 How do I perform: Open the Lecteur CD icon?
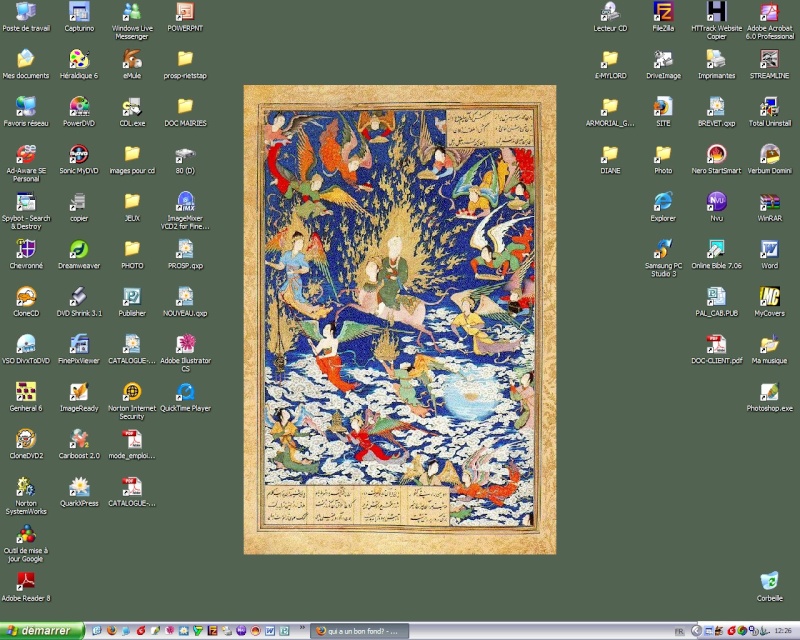[x=610, y=16]
